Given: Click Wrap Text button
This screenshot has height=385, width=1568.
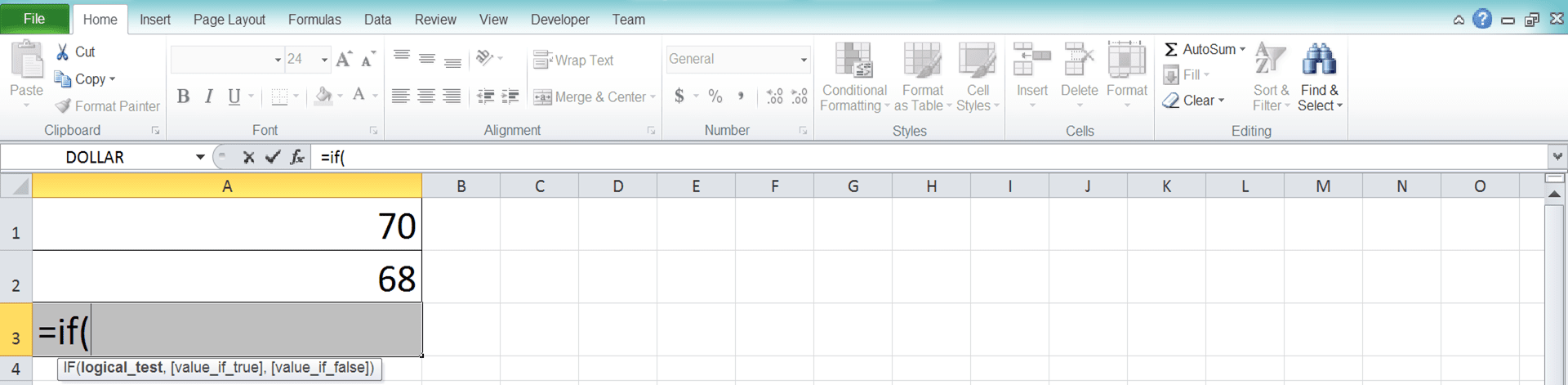Looking at the screenshot, I should point(573,60).
